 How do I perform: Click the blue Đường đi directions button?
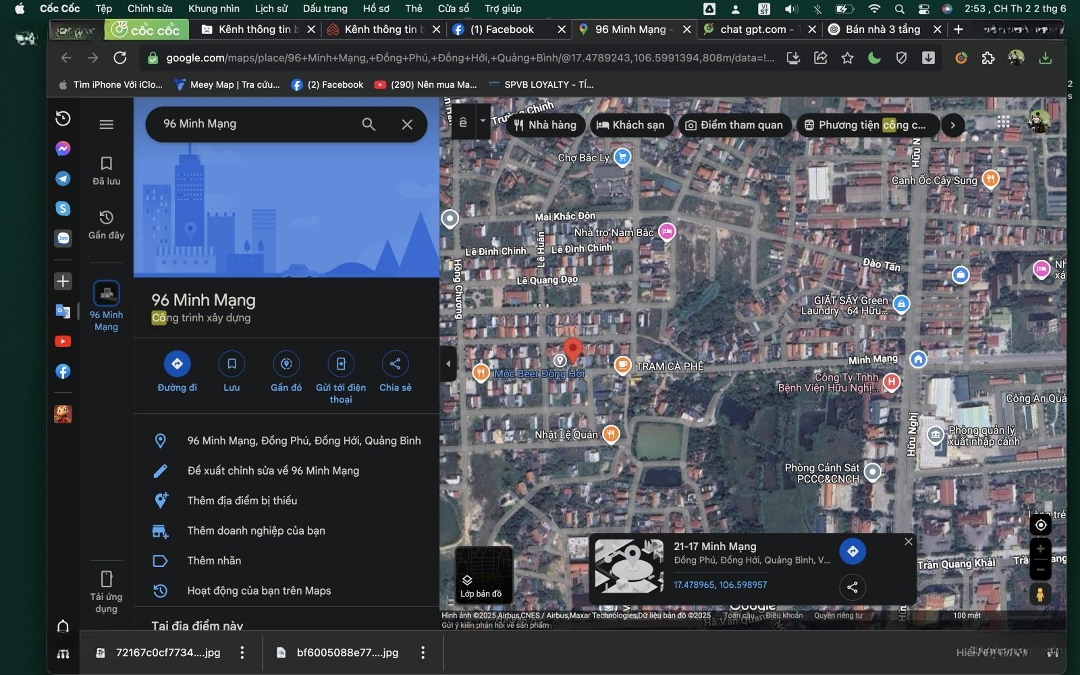click(x=177, y=364)
